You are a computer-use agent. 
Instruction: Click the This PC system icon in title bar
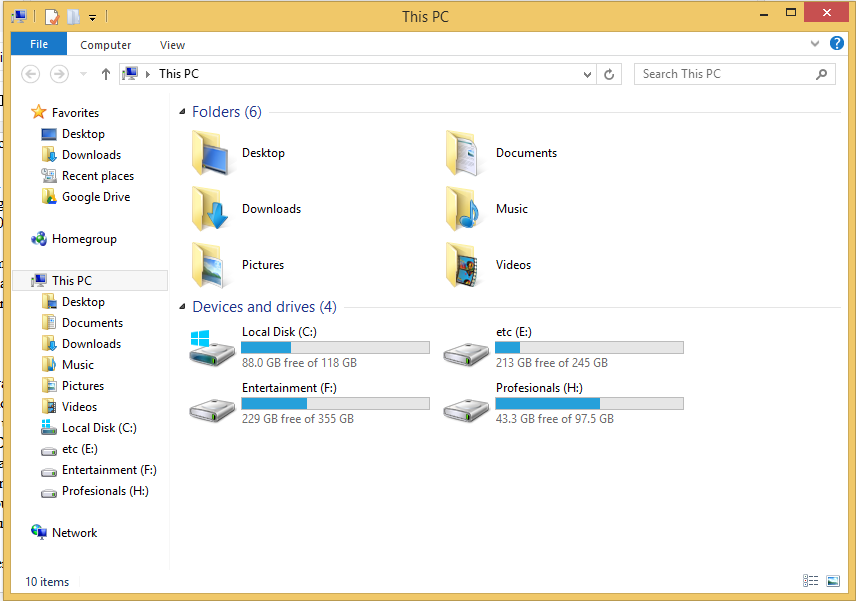(19, 17)
